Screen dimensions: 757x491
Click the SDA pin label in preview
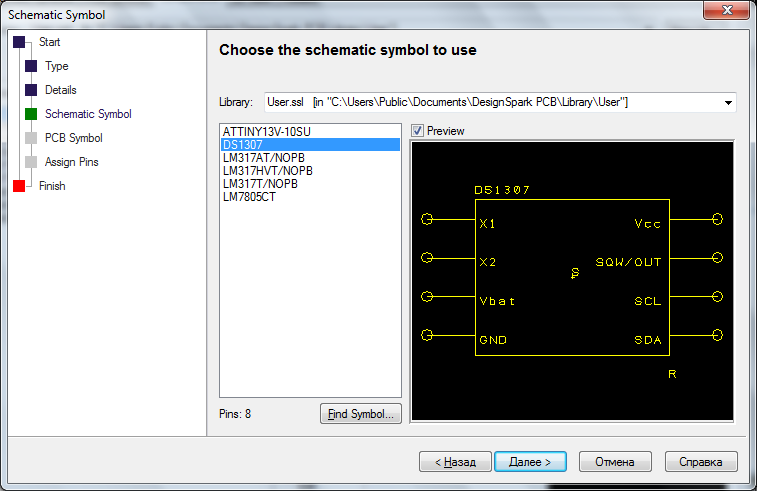(x=647, y=340)
